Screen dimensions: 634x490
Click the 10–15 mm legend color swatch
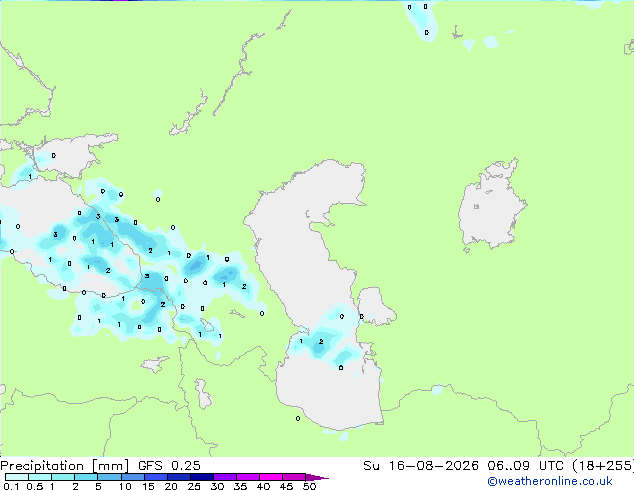pyautogui.click(x=132, y=477)
